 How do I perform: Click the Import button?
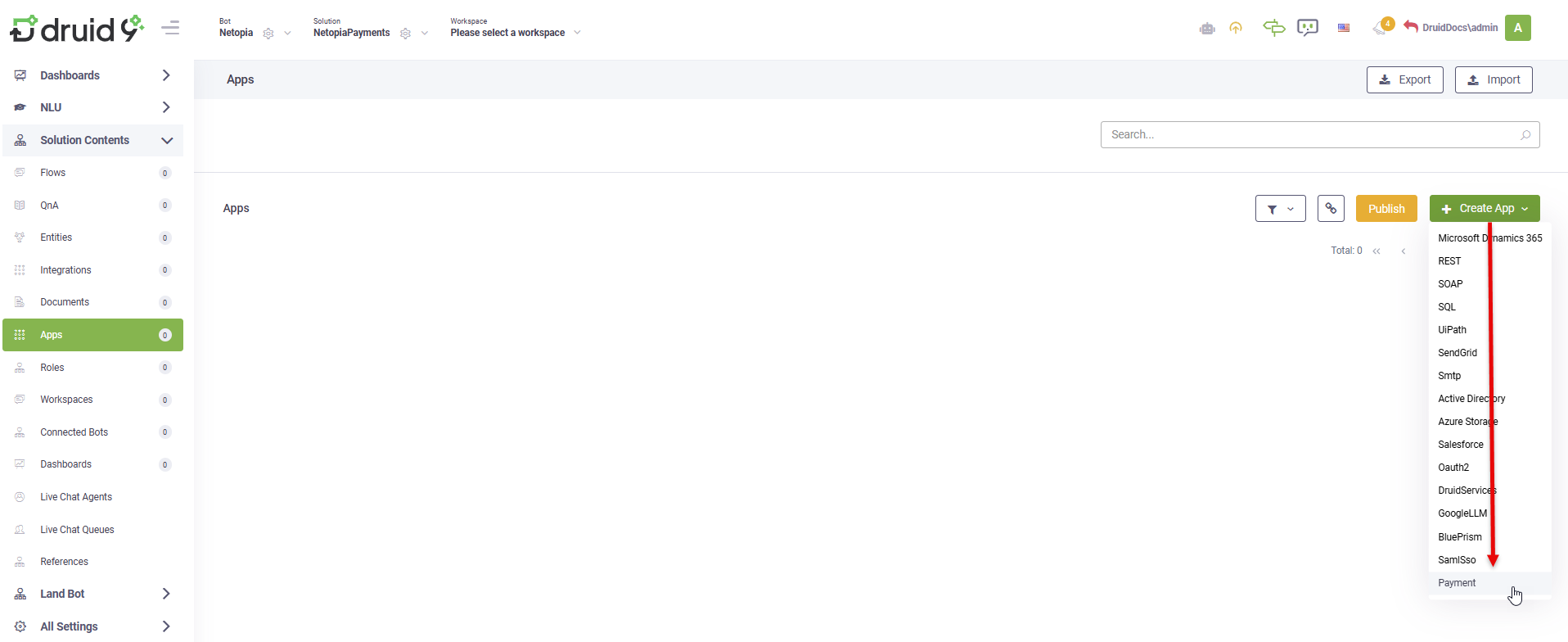tap(1494, 79)
